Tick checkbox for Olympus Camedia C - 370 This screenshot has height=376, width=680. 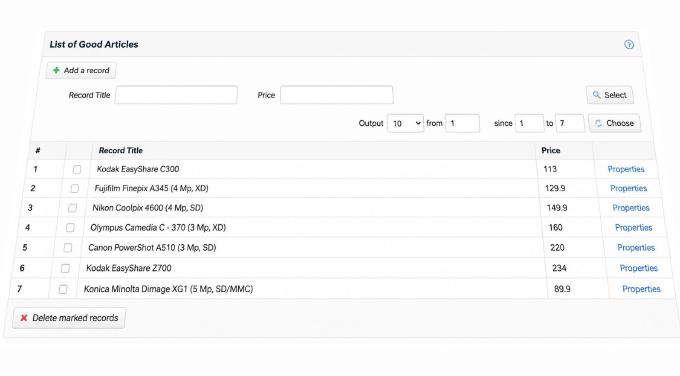click(x=70, y=228)
